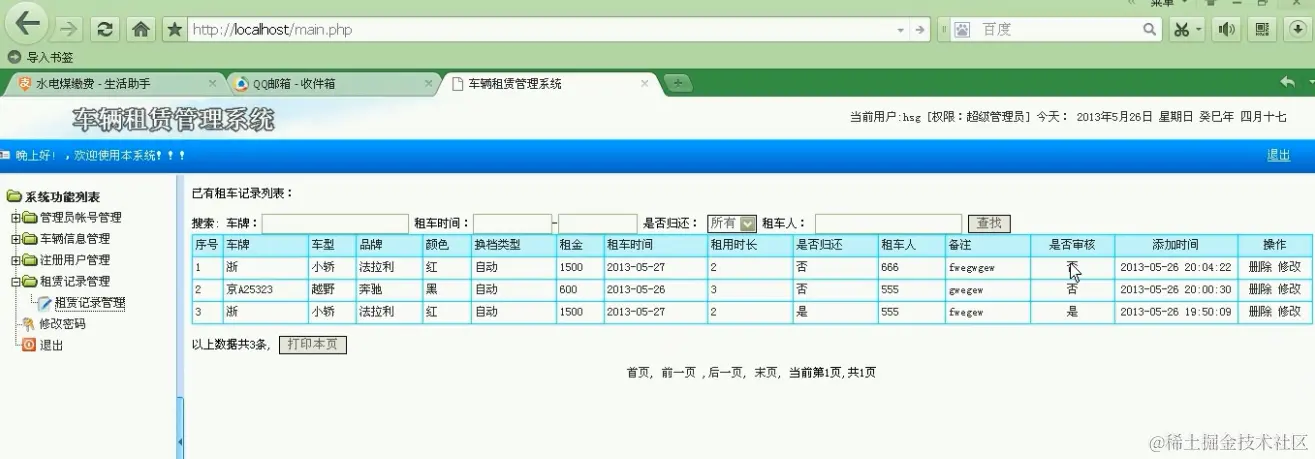The width and height of the screenshot is (1315, 459).
Task: Click the 京A25323 plate cell
Action: coord(265,289)
